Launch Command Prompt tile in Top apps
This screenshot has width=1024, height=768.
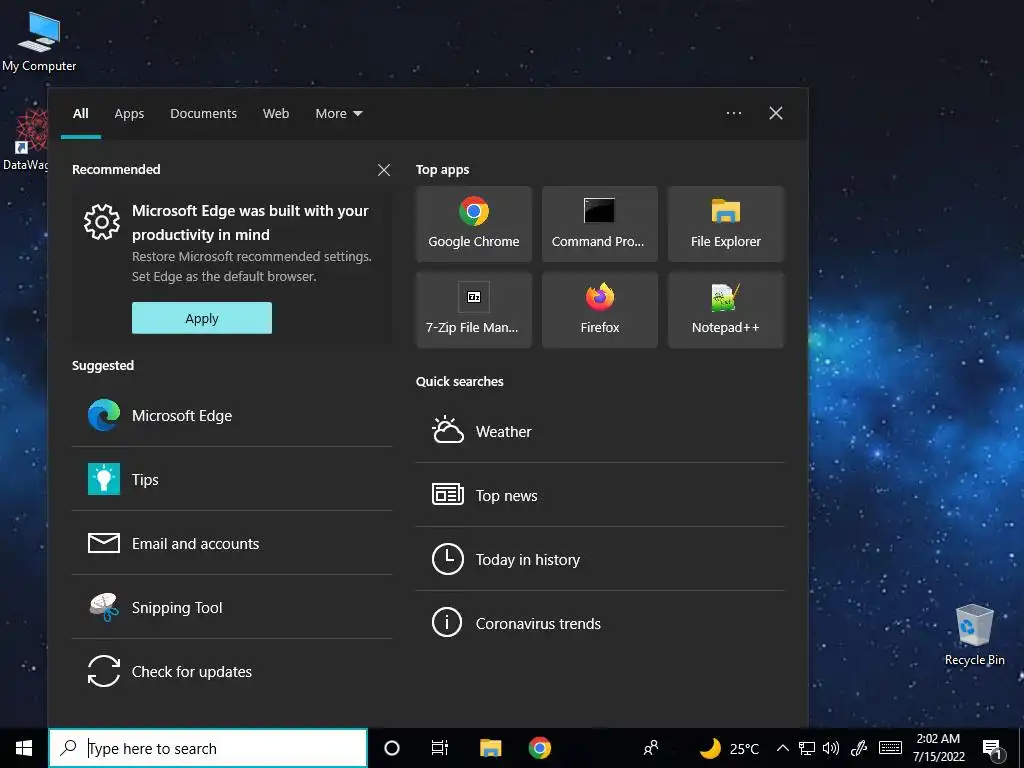600,224
